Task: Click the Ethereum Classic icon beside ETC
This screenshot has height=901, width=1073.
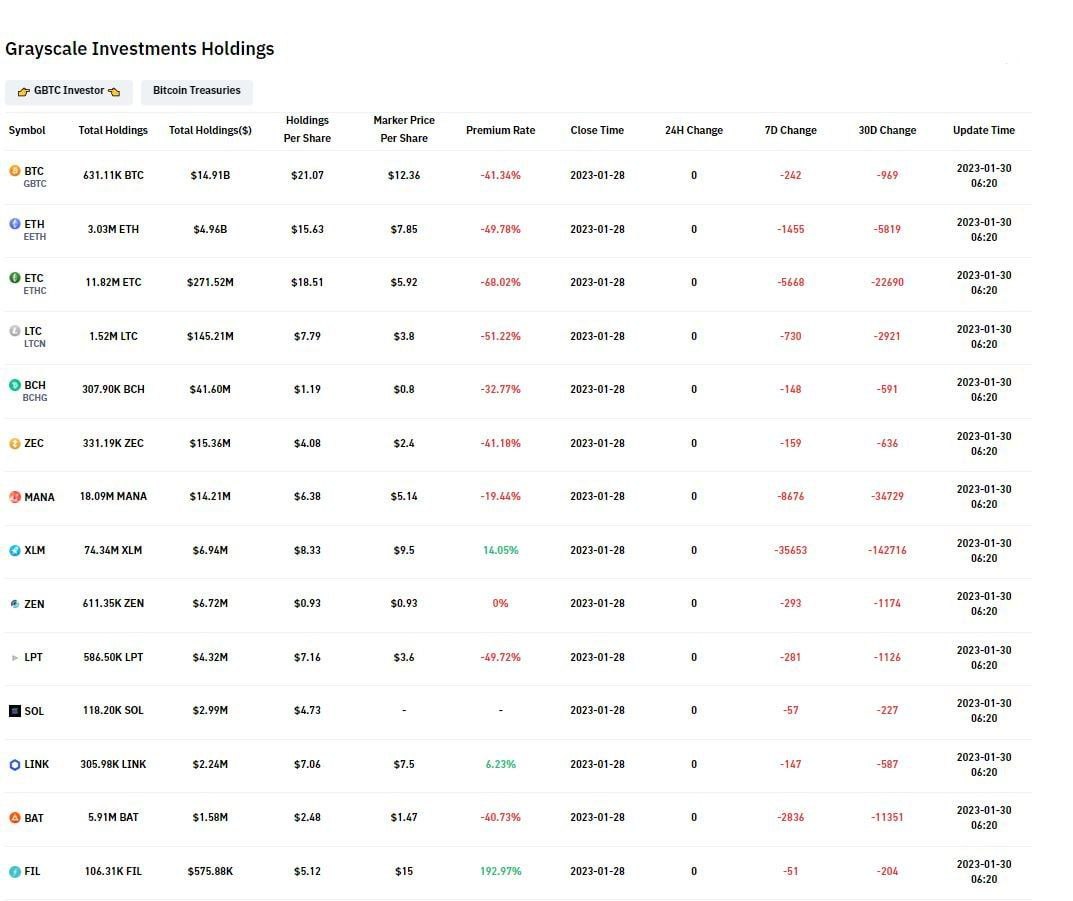Action: (14, 277)
